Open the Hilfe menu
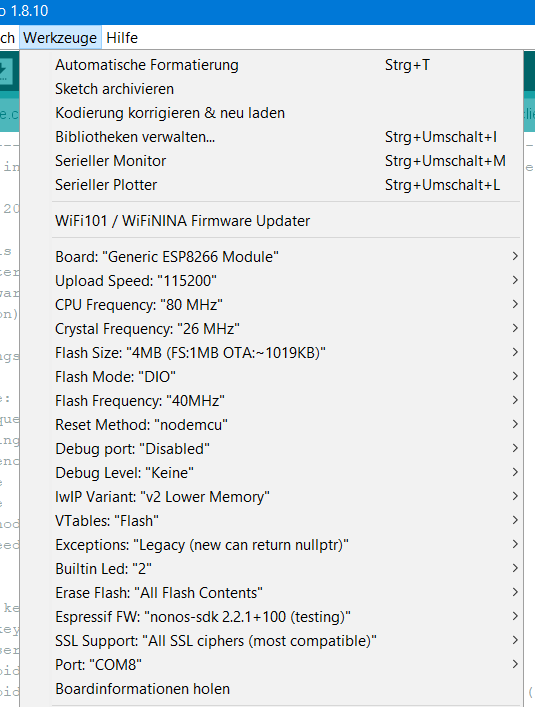This screenshot has height=707, width=535. click(122, 38)
